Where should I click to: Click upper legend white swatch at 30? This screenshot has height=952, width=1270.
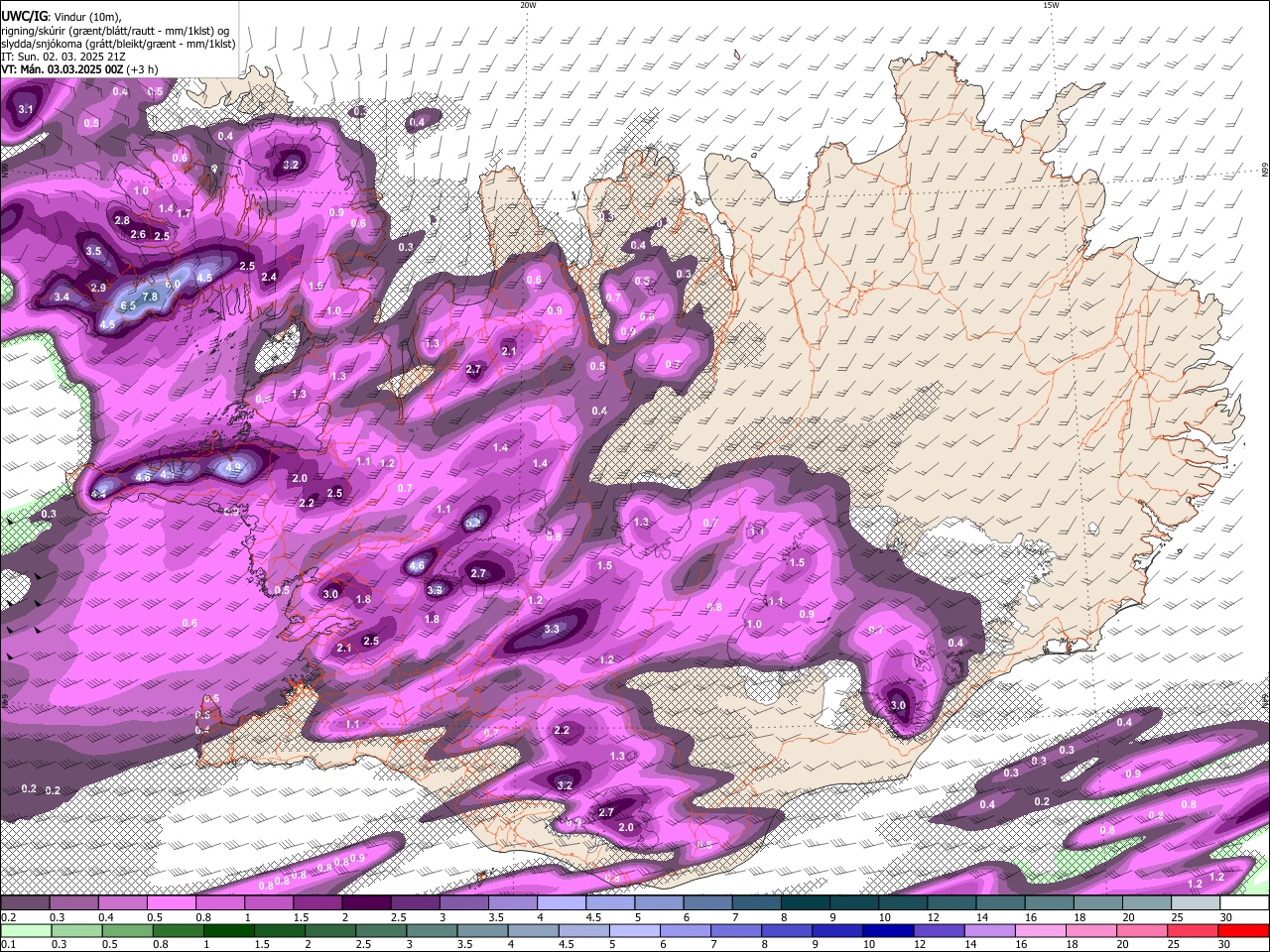(x=1242, y=903)
